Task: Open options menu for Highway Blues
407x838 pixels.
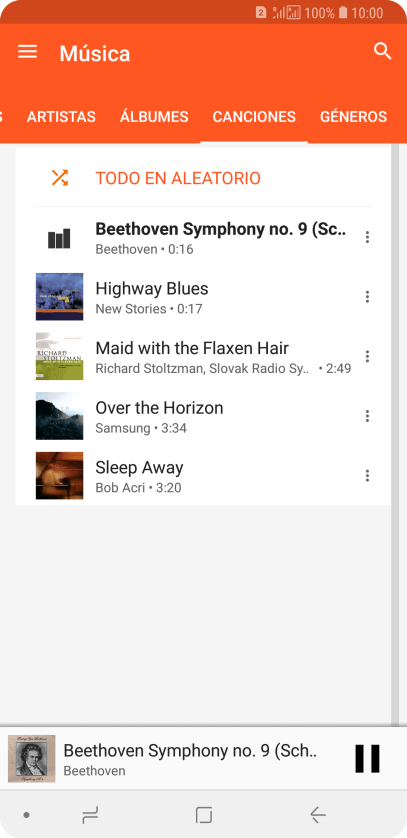Action: coord(367,297)
